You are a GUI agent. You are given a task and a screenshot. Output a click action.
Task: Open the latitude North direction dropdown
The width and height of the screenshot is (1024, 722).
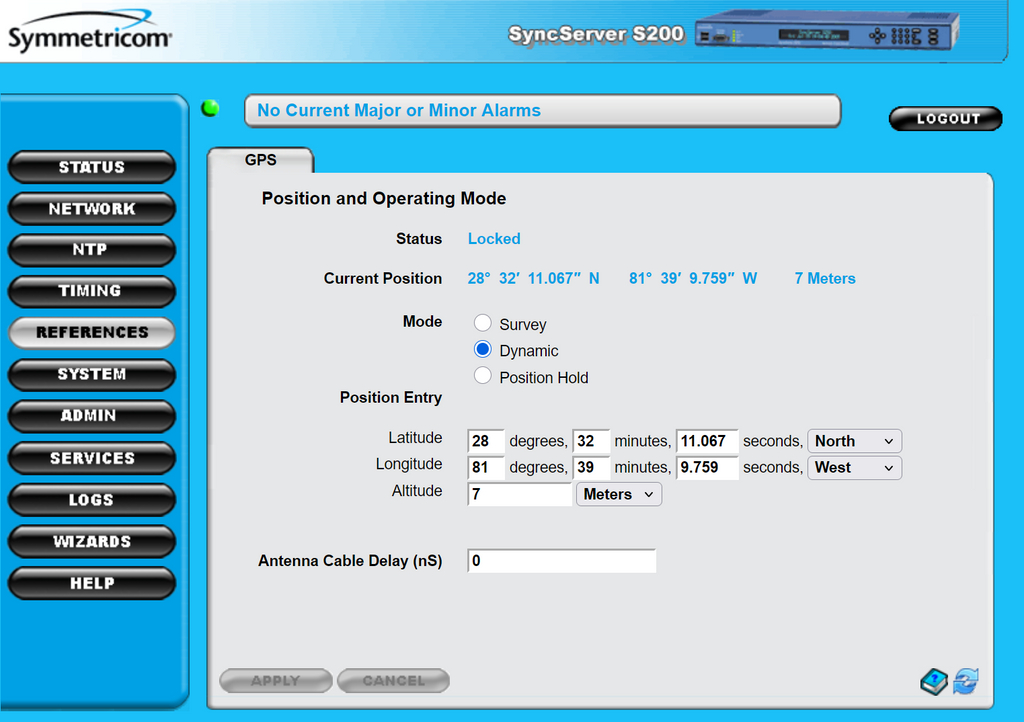tap(854, 441)
